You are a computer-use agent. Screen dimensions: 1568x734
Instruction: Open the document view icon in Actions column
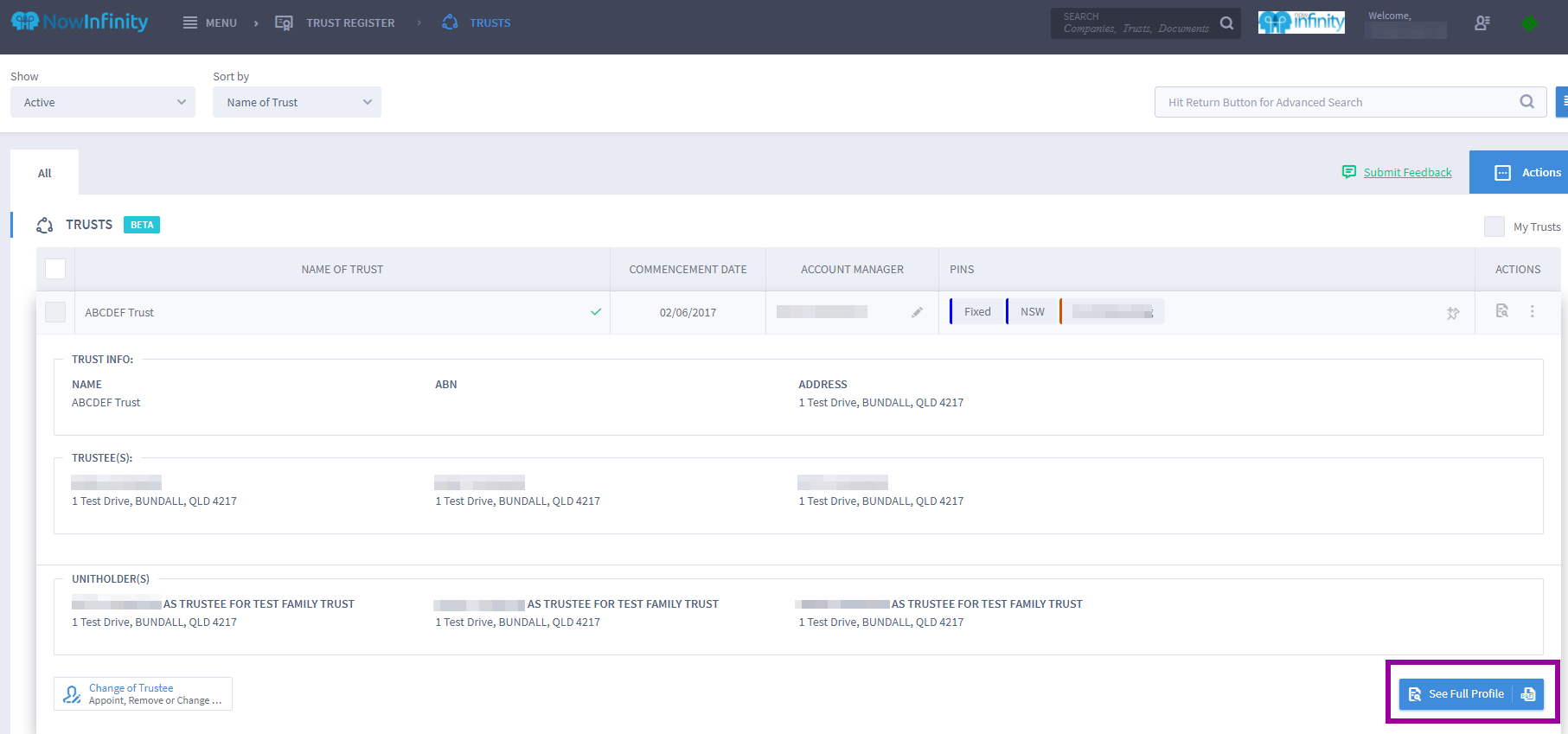1502,311
